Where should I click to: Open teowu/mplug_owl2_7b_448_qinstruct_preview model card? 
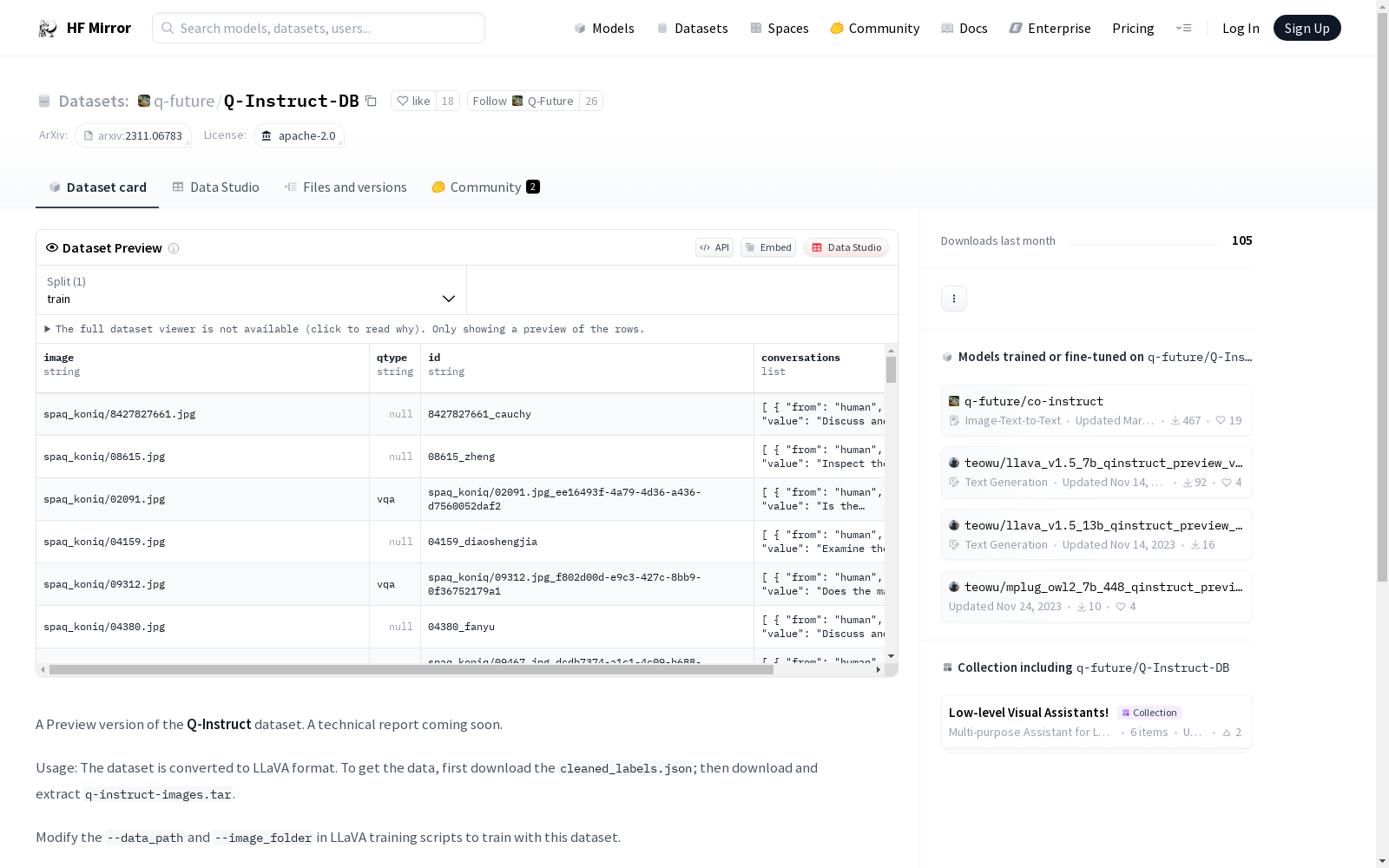[1096, 596]
